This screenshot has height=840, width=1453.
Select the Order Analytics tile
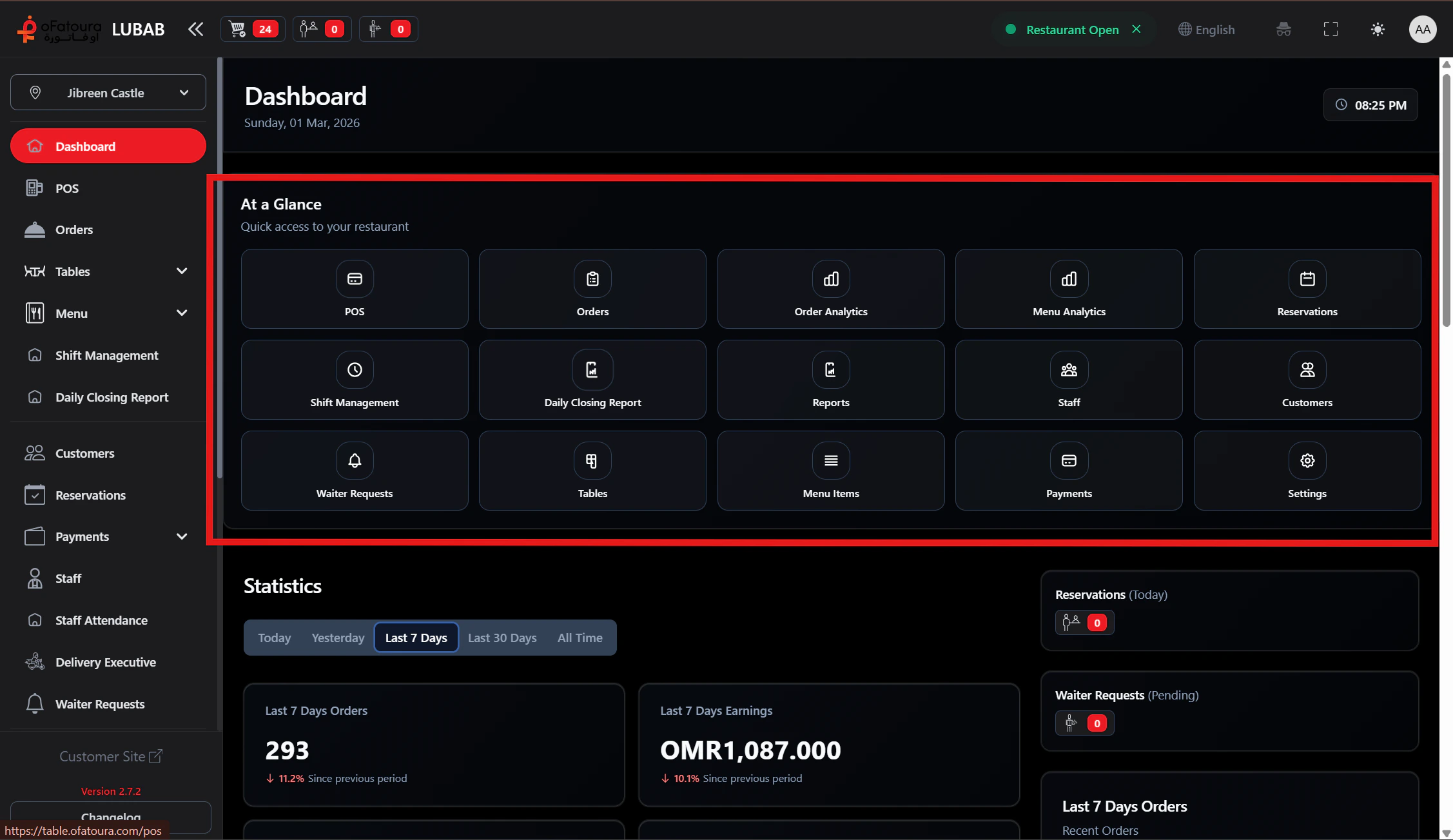(830, 288)
